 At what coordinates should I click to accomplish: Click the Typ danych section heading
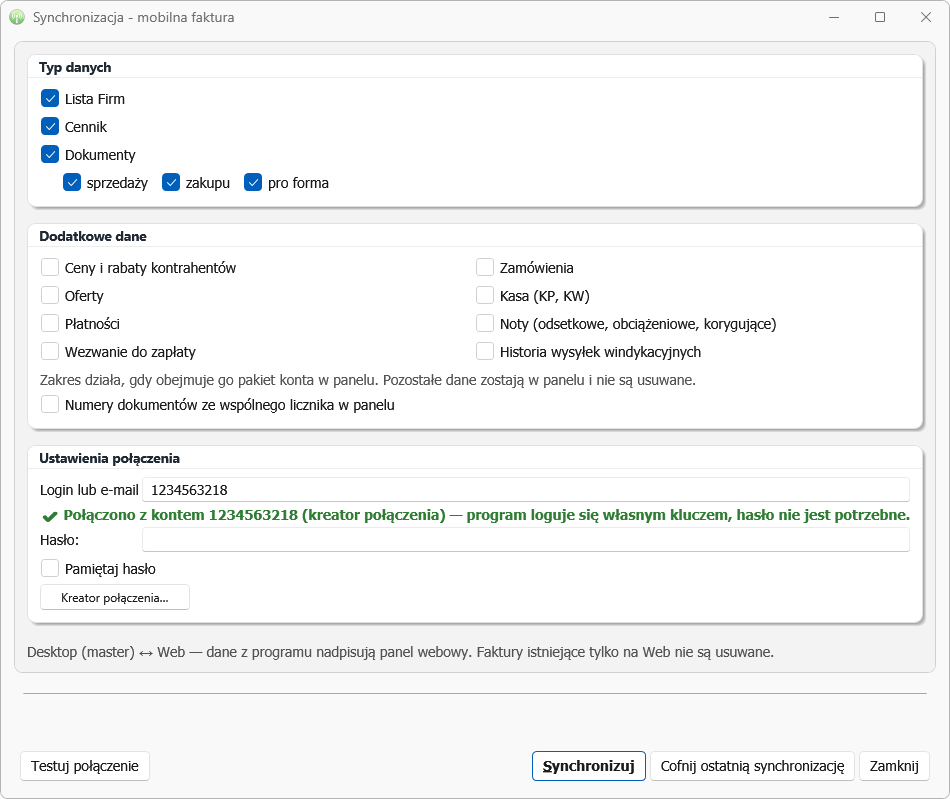pos(75,67)
